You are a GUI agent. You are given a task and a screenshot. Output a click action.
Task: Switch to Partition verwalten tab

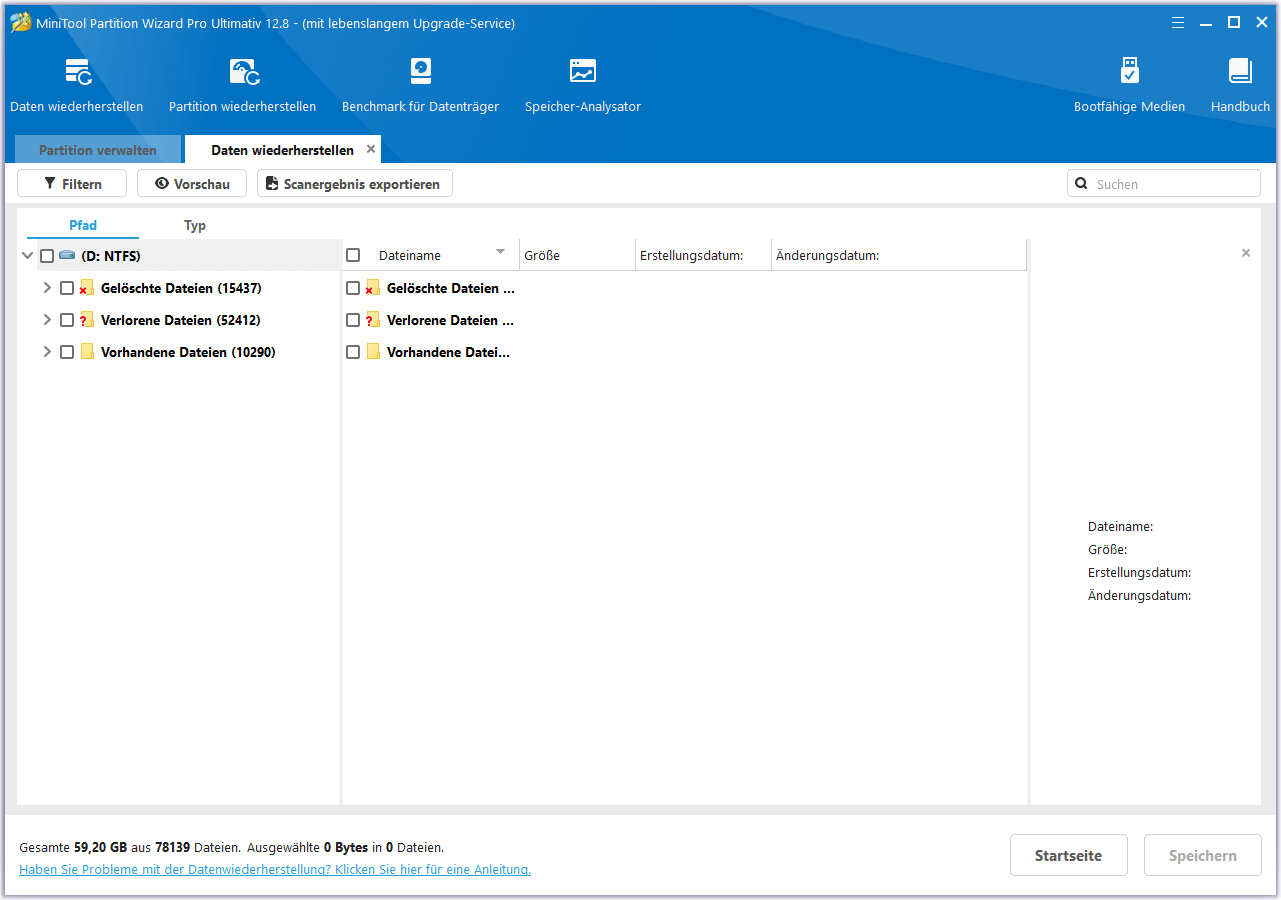[98, 150]
